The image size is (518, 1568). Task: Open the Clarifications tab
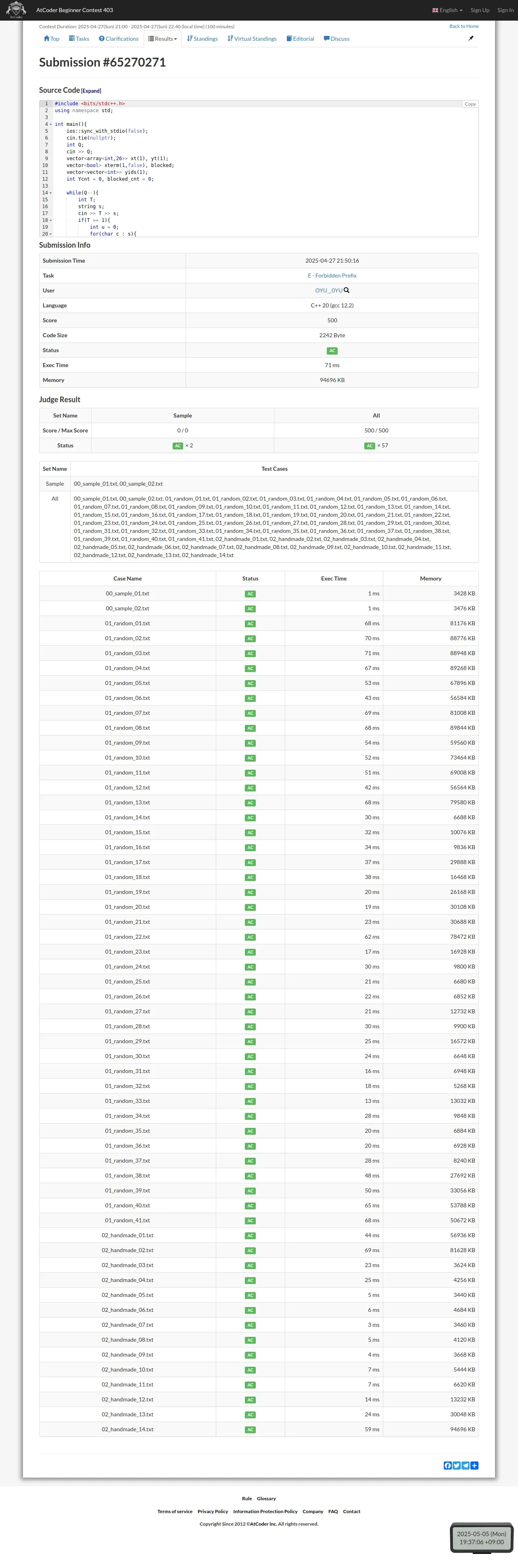119,39
